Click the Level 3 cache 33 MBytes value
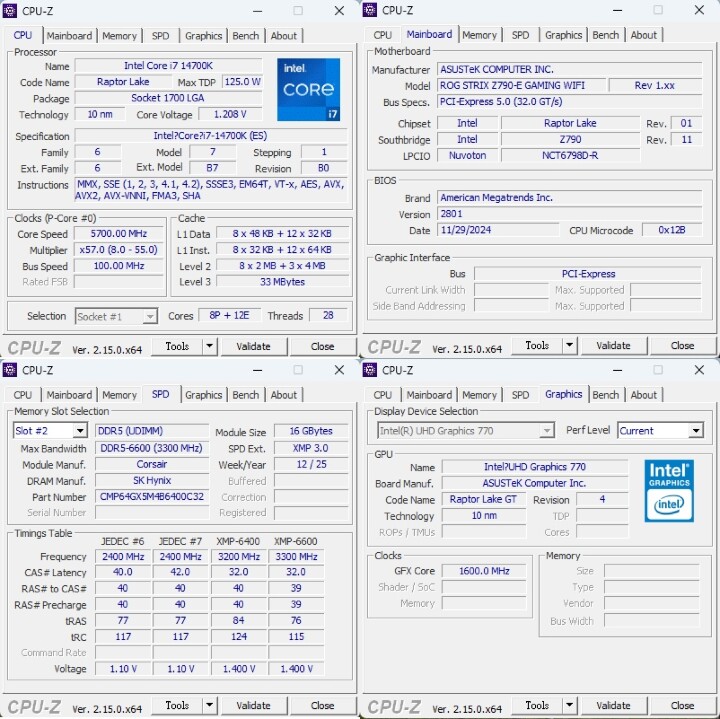 [282, 282]
